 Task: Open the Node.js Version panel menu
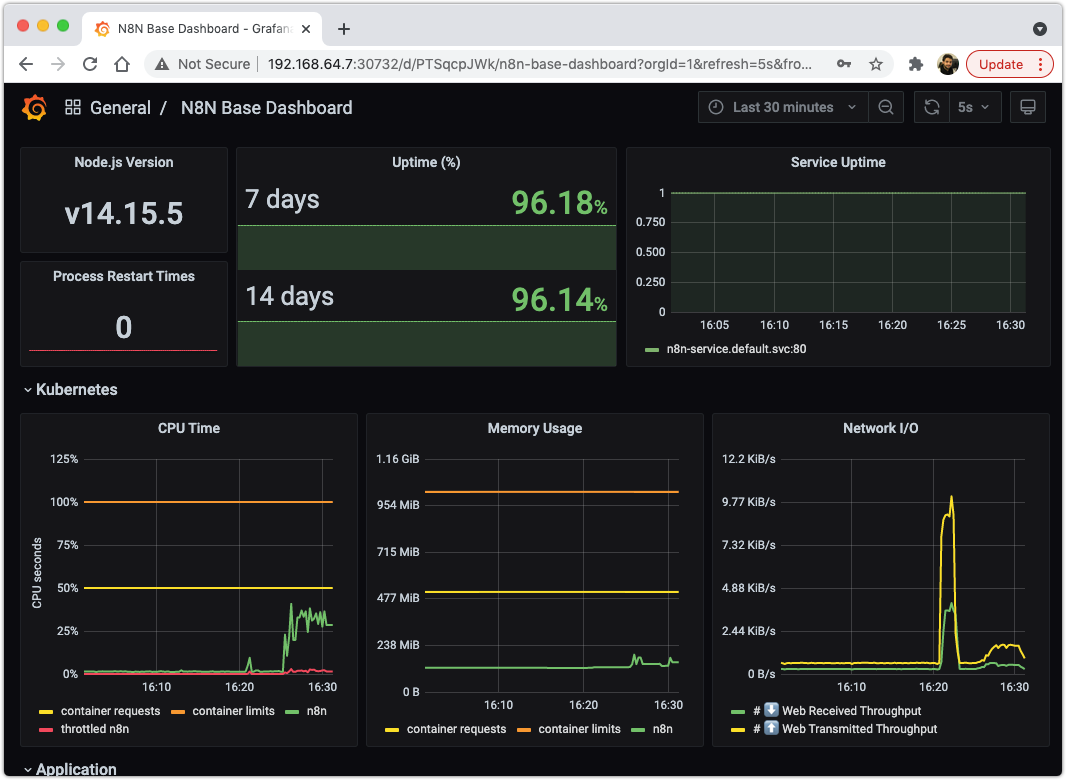pos(124,162)
